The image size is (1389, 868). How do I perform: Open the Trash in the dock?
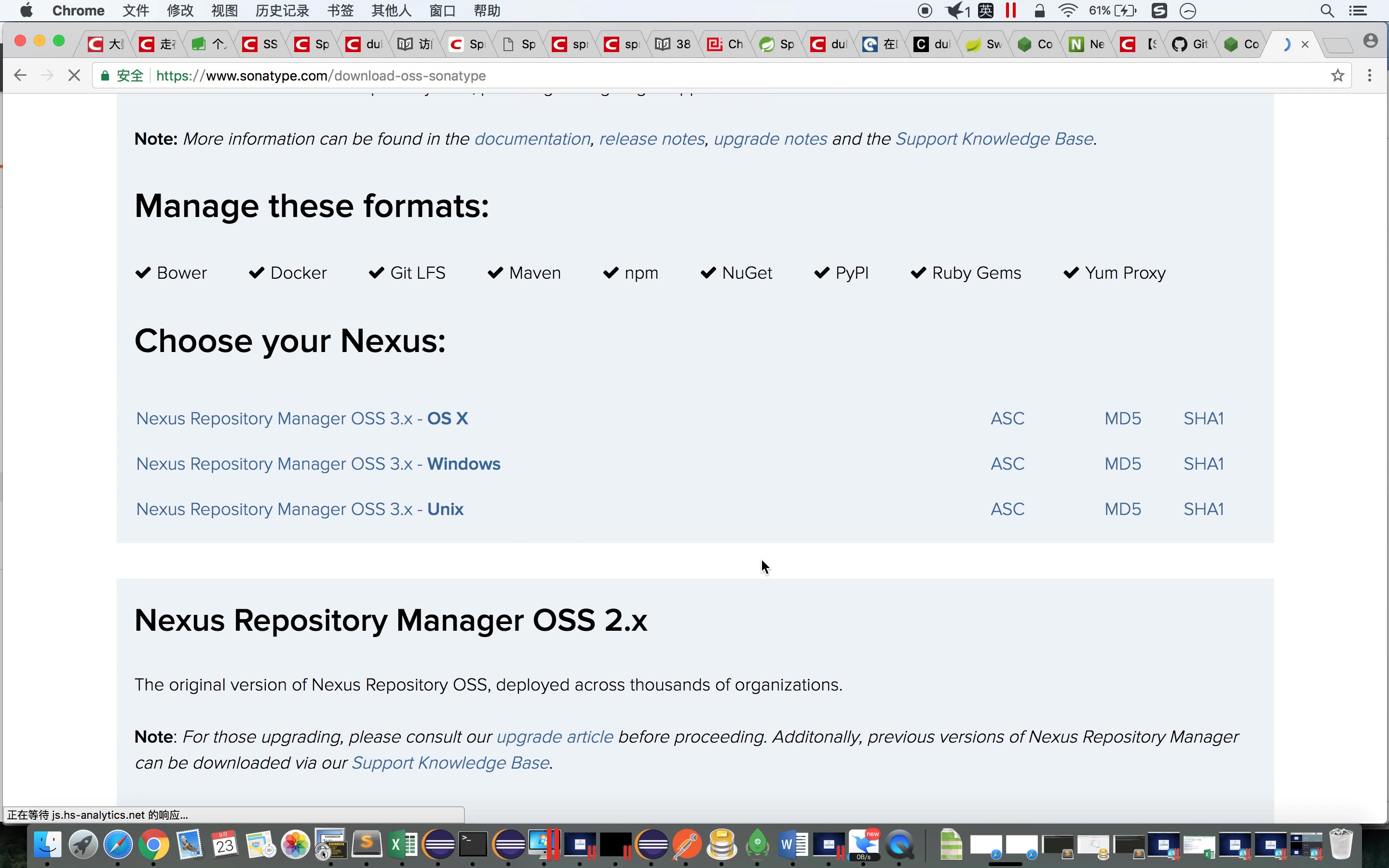[x=1341, y=843]
